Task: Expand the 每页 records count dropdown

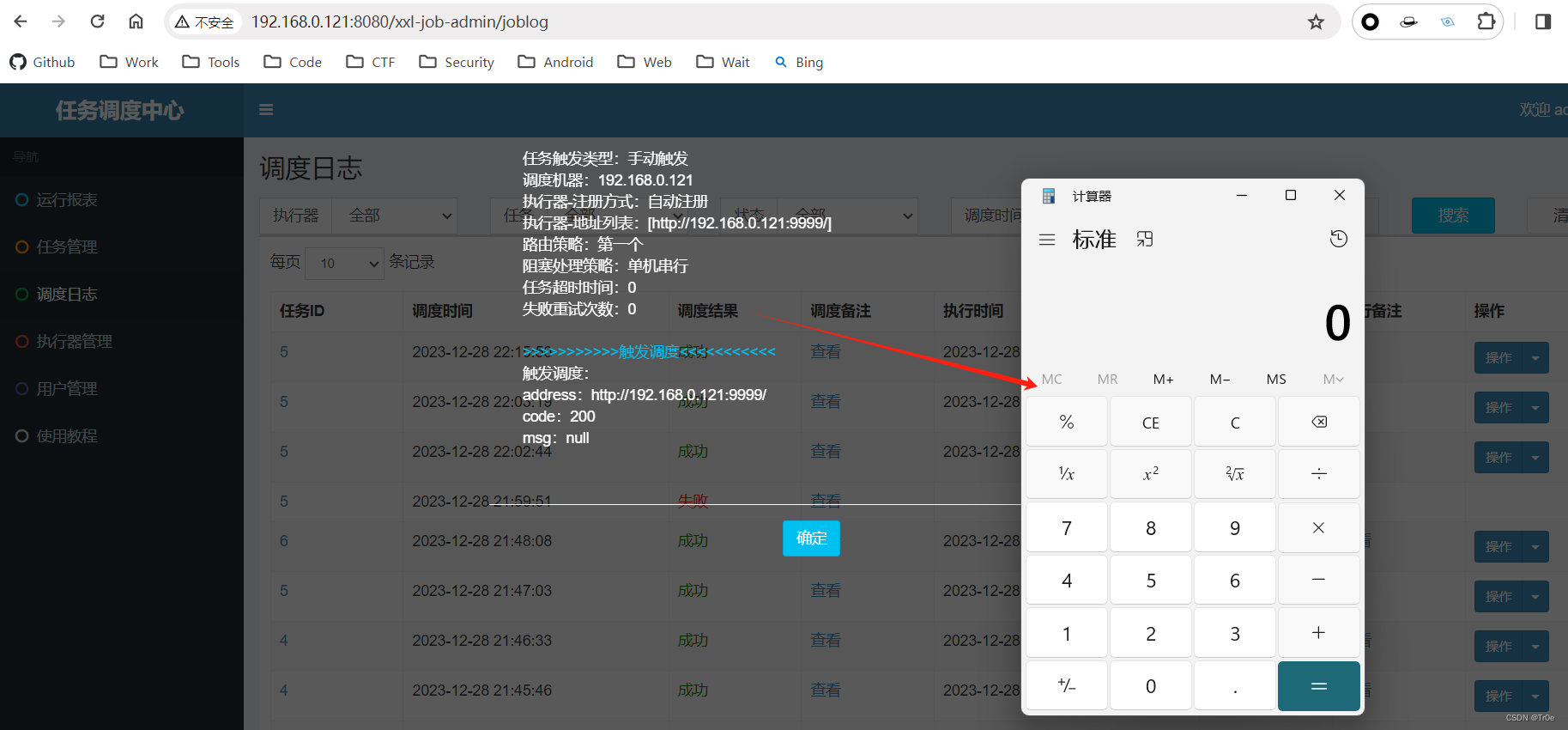Action: point(344,263)
